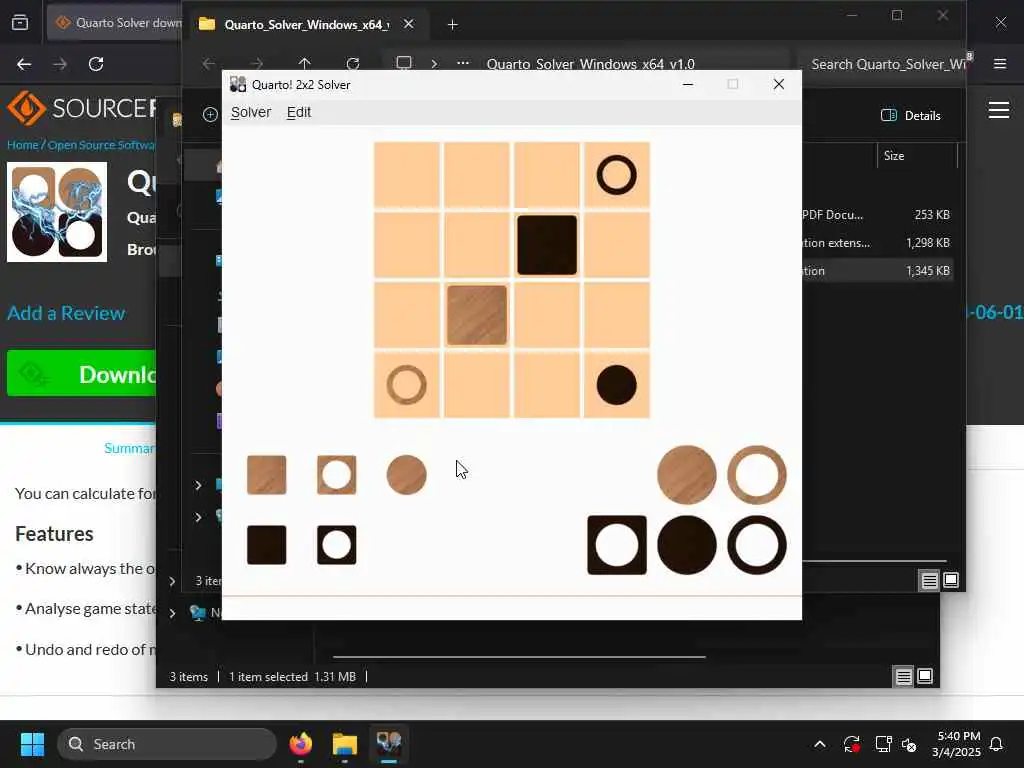The image size is (1024, 768).
Task: Click the Quarto! Solver title bar icon
Action: (238, 84)
